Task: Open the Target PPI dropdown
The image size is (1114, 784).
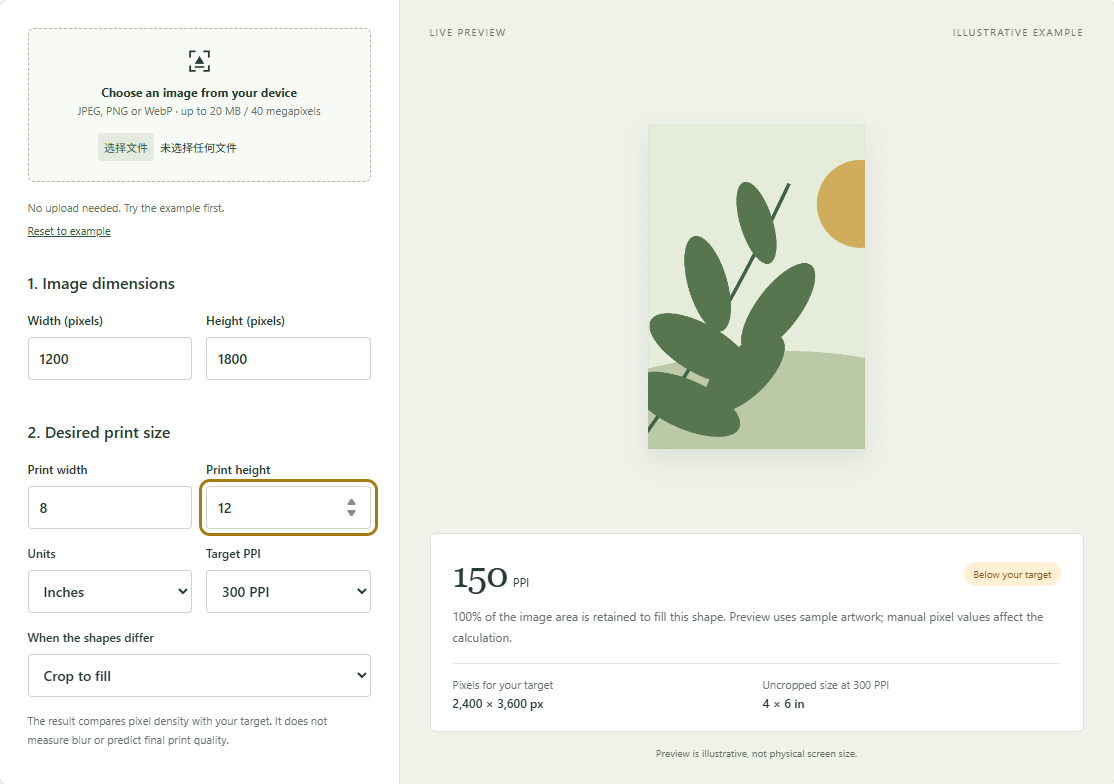Action: (x=288, y=592)
